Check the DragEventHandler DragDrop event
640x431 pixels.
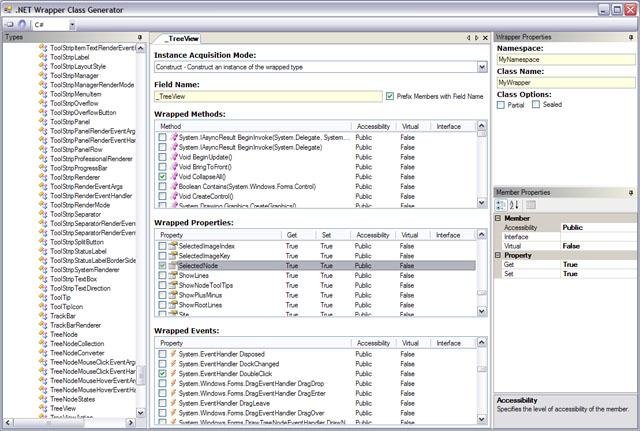pyautogui.click(x=162, y=383)
